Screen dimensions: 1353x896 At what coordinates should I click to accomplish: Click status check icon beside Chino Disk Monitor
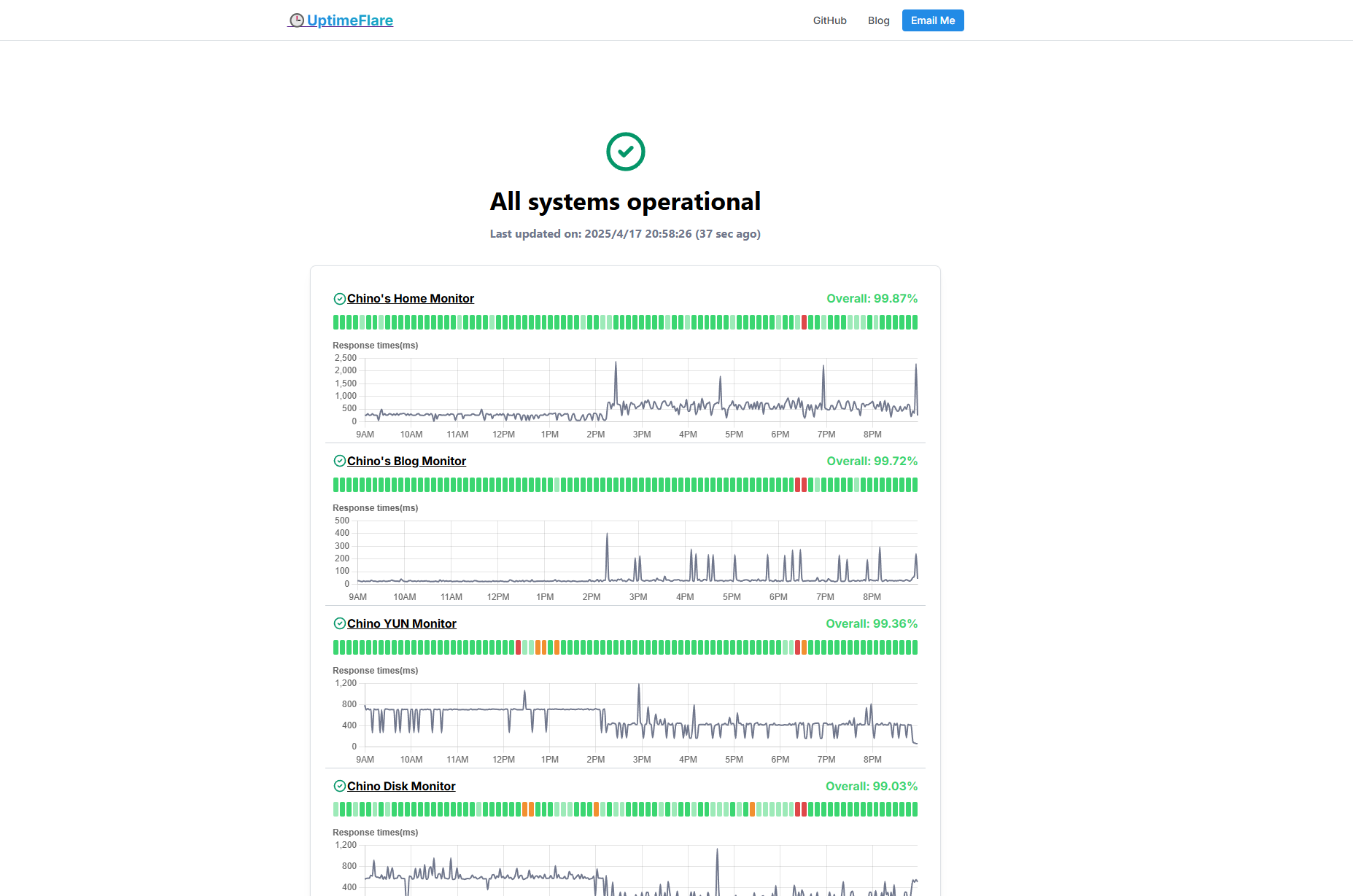click(x=339, y=787)
